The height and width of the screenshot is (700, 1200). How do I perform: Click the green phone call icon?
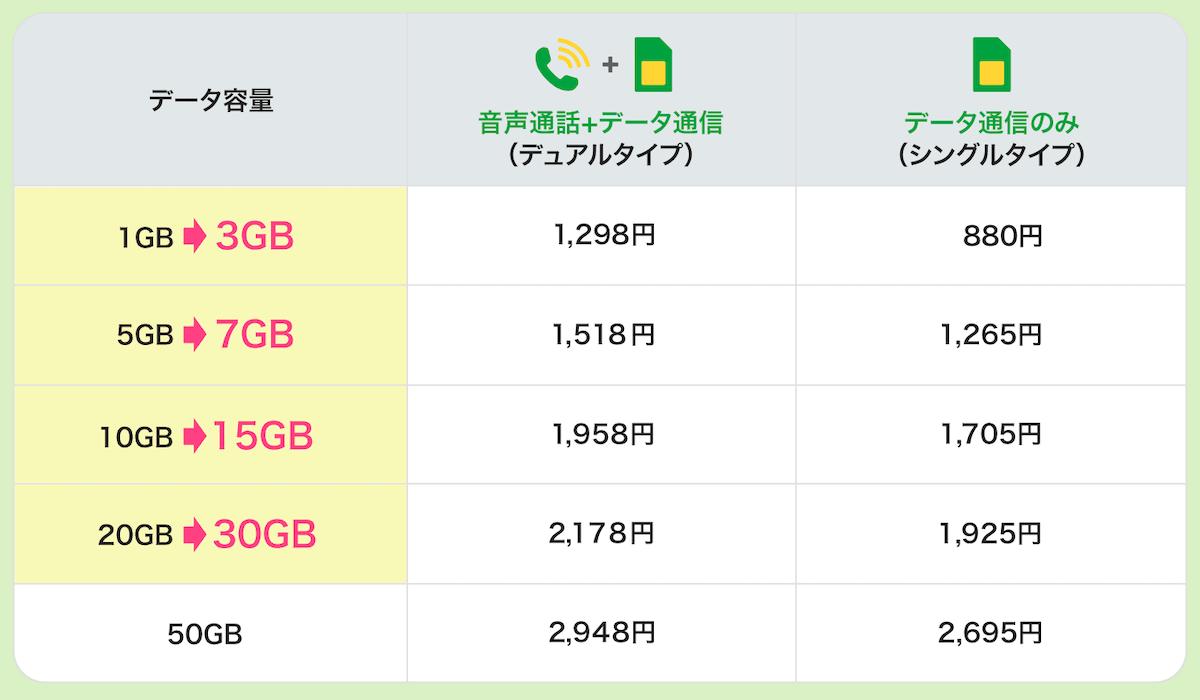click(x=562, y=64)
